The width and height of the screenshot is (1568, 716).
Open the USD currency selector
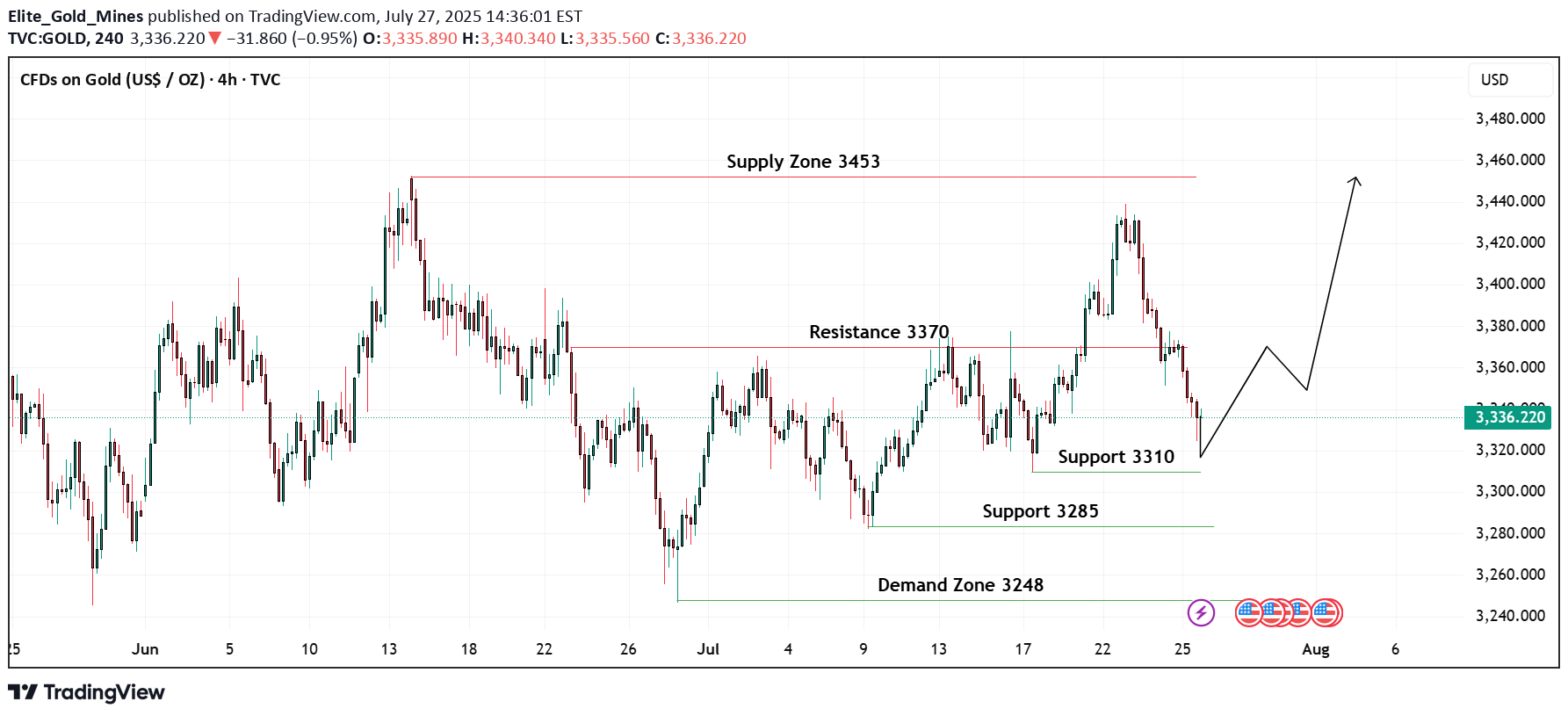tap(1510, 80)
